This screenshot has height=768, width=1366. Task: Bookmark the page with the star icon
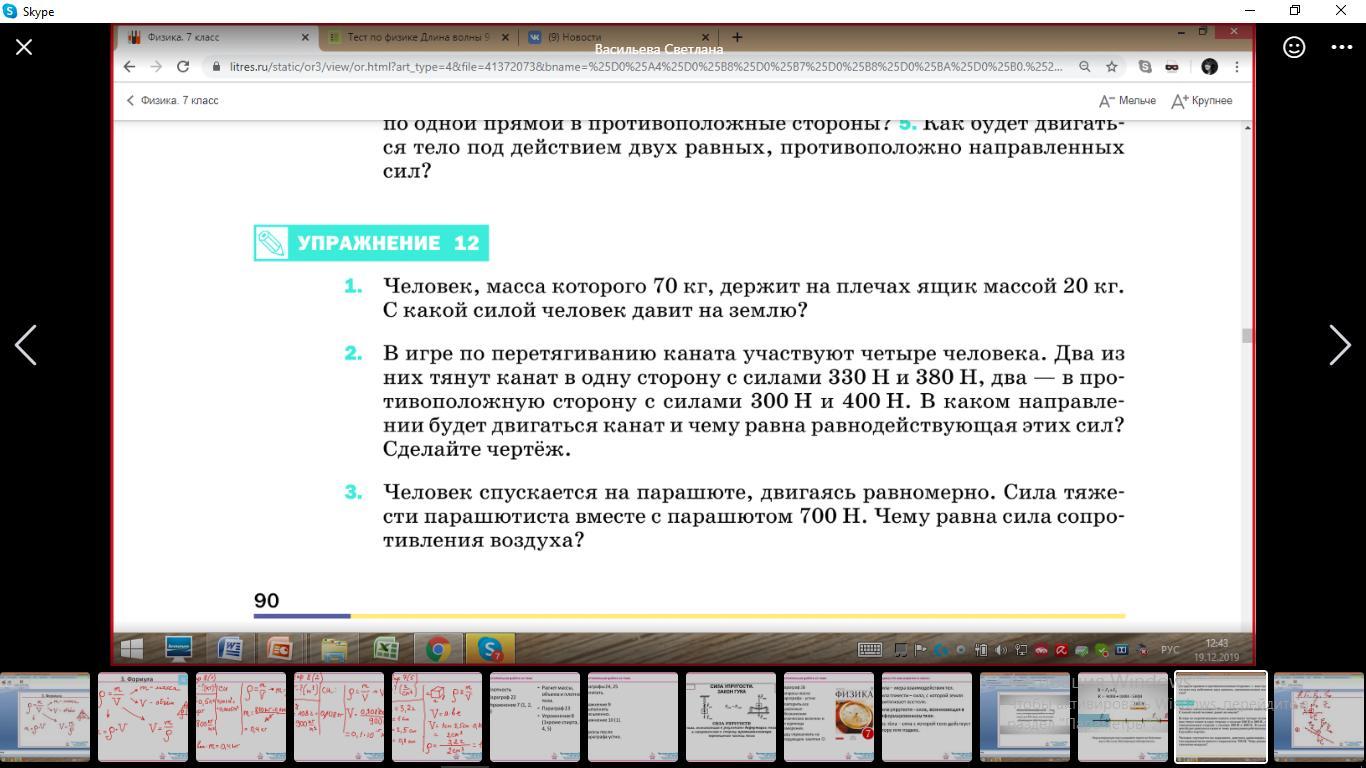coord(1111,66)
